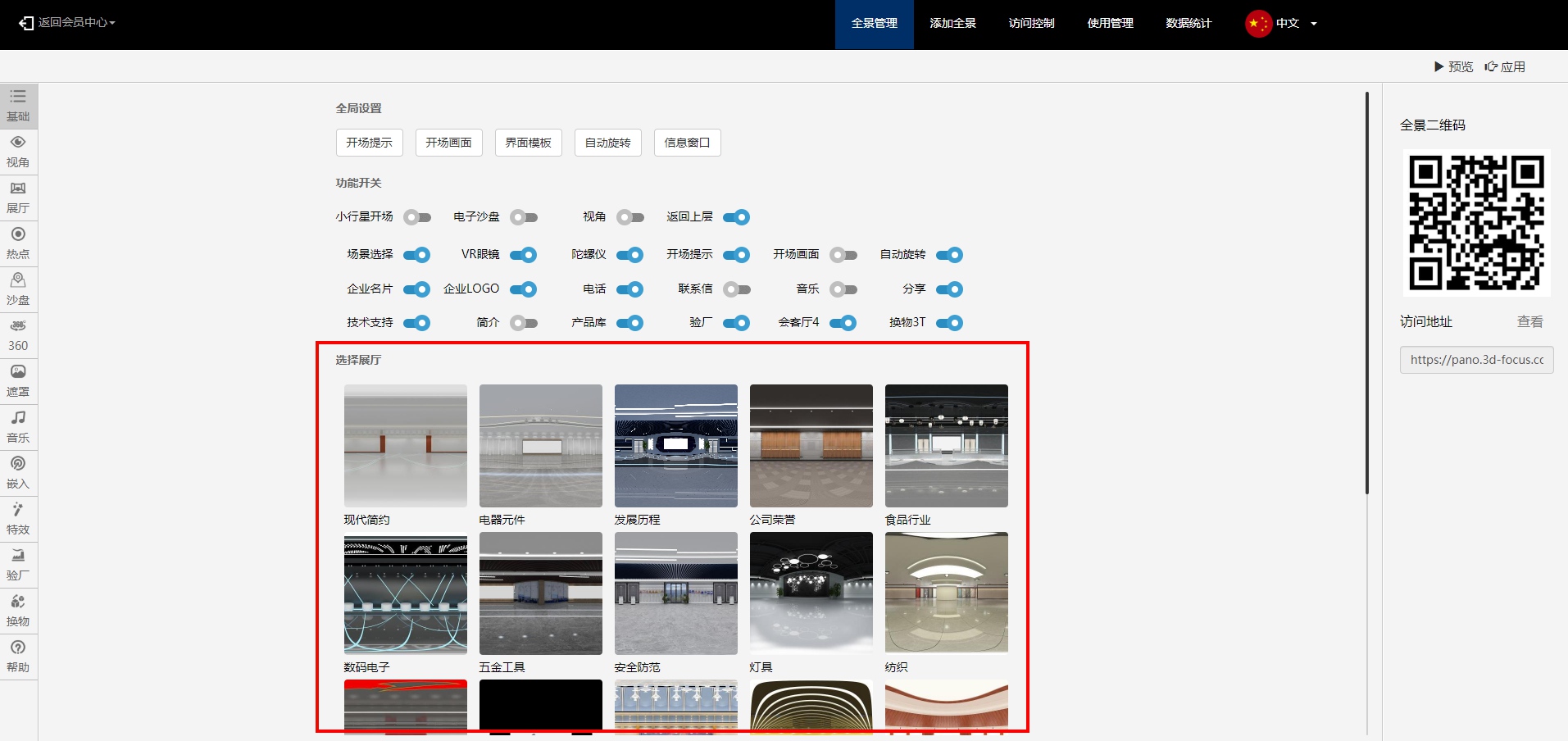Disable the VR眼镜 toggle switch
The image size is (1568, 741).
click(523, 255)
